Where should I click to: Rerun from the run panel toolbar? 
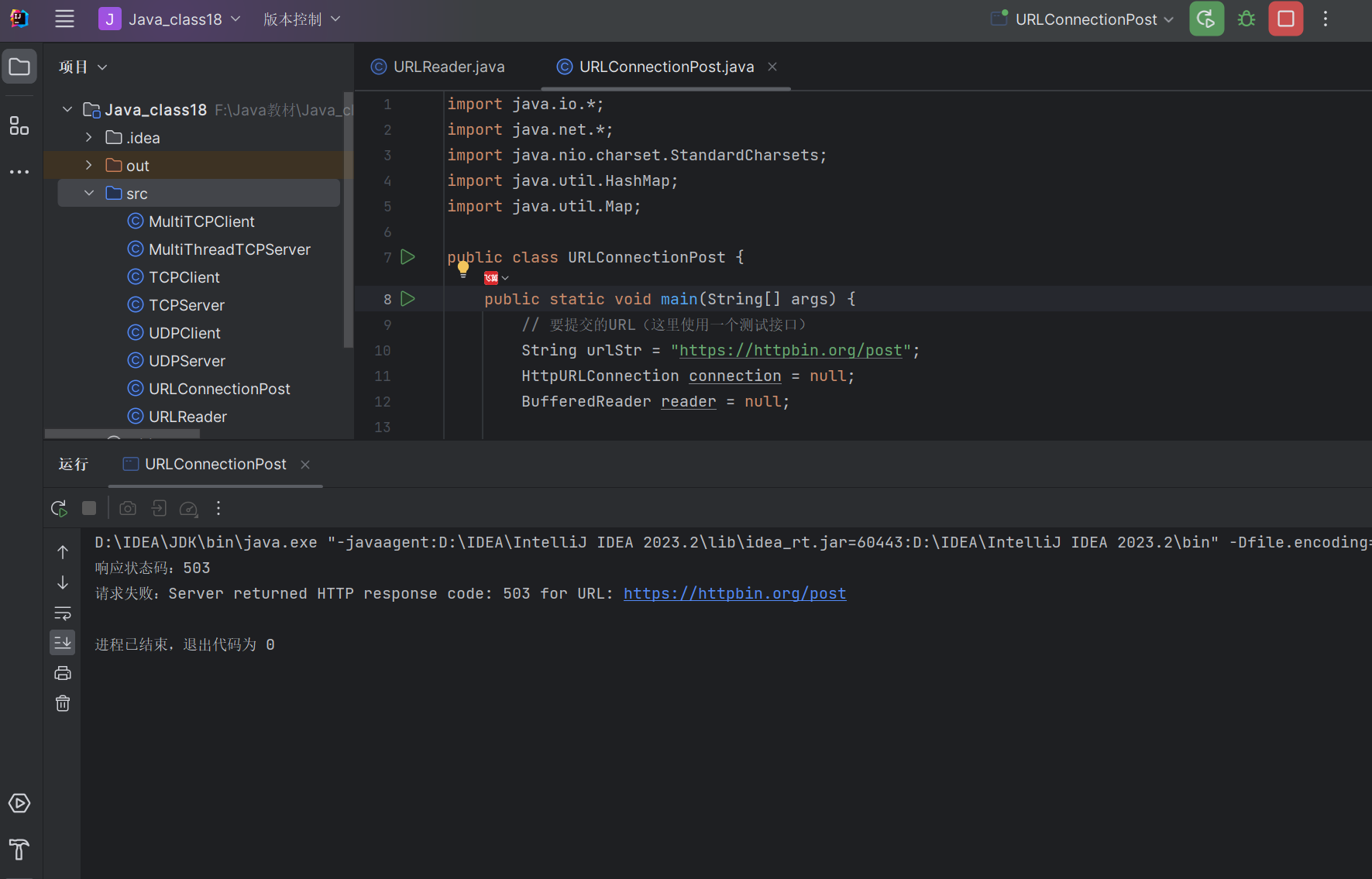point(59,509)
